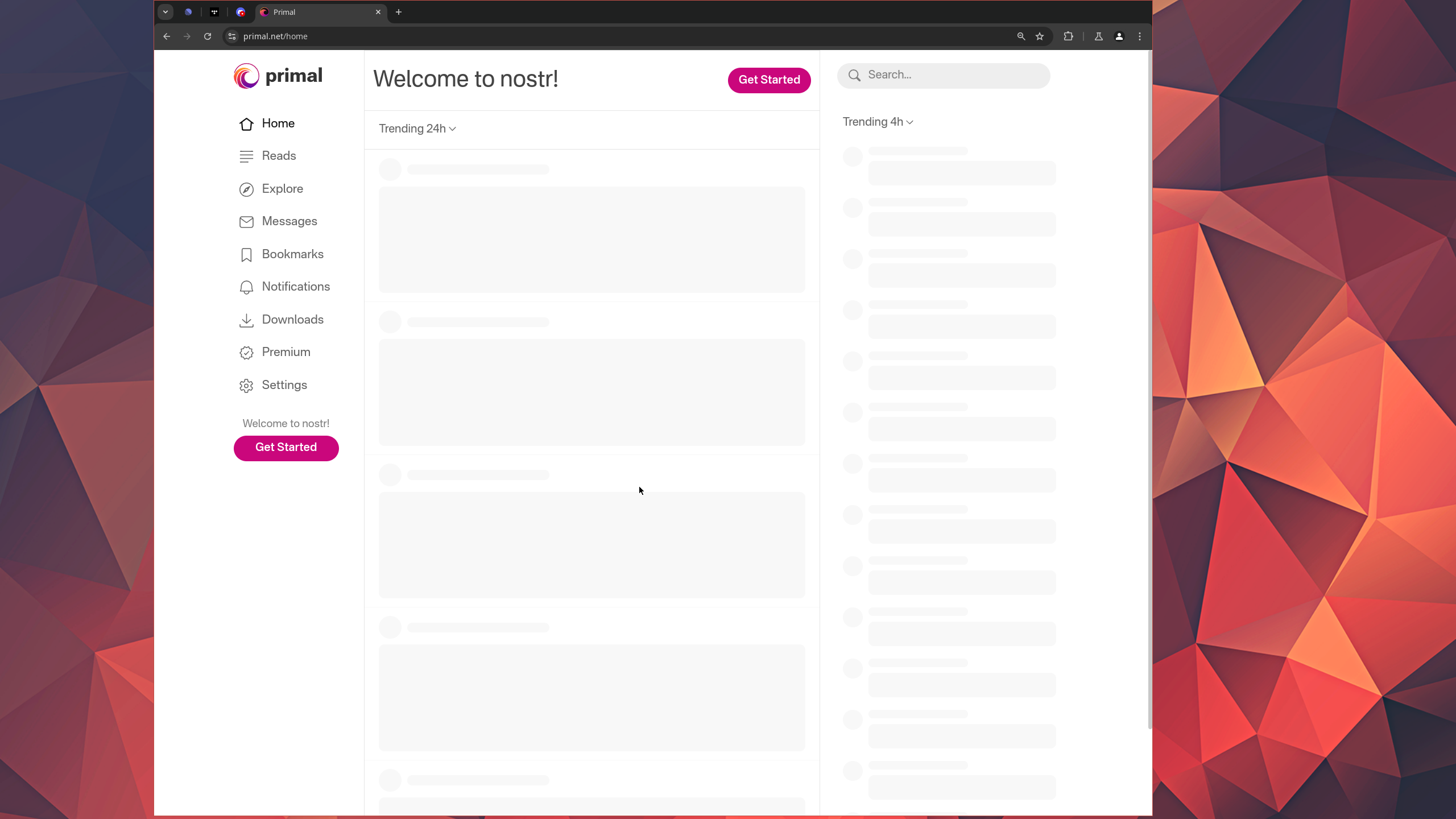Click the page vertical scrollbar
The width and height of the screenshot is (1456, 819).
pyautogui.click(x=1149, y=390)
